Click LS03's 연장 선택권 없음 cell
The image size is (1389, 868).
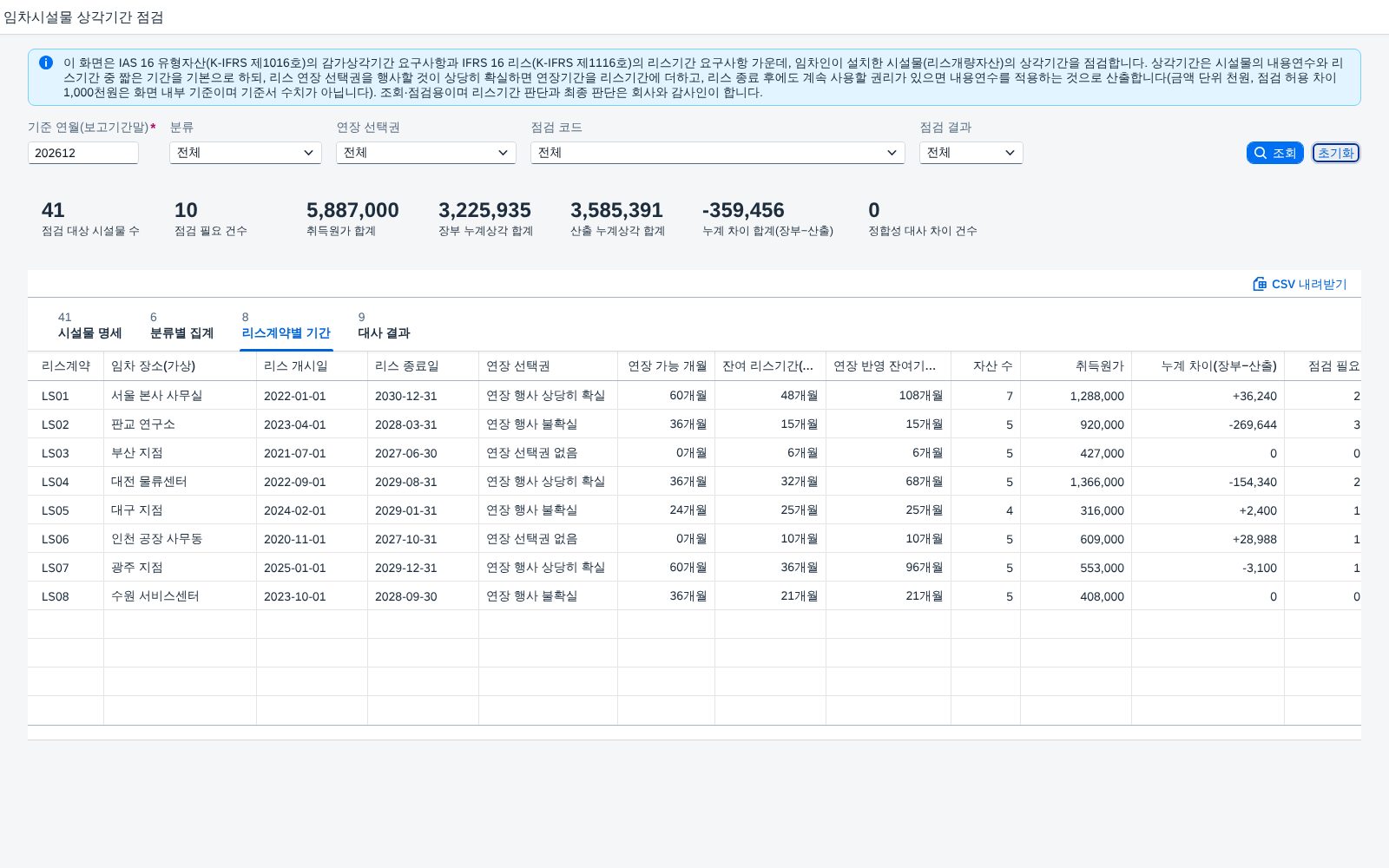pyautogui.click(x=548, y=453)
